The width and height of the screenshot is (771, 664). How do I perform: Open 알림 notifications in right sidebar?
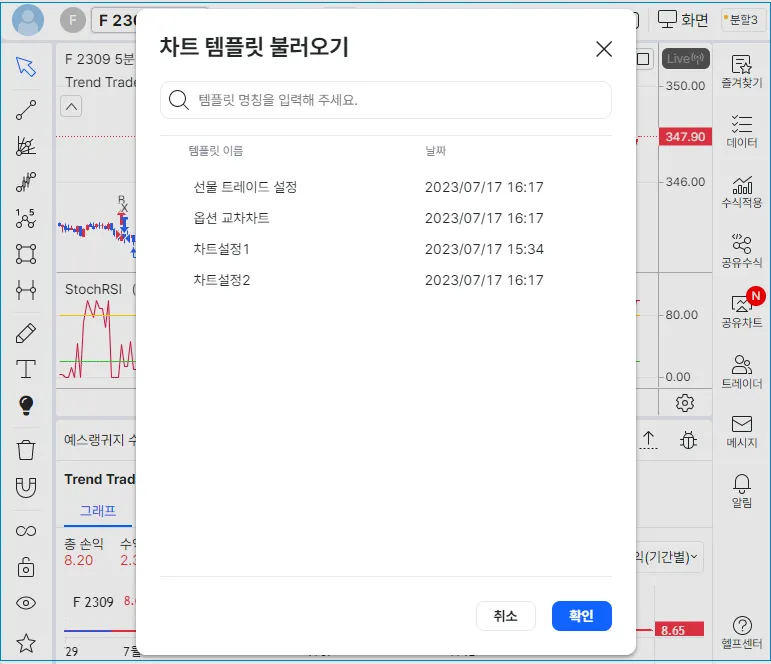(741, 491)
